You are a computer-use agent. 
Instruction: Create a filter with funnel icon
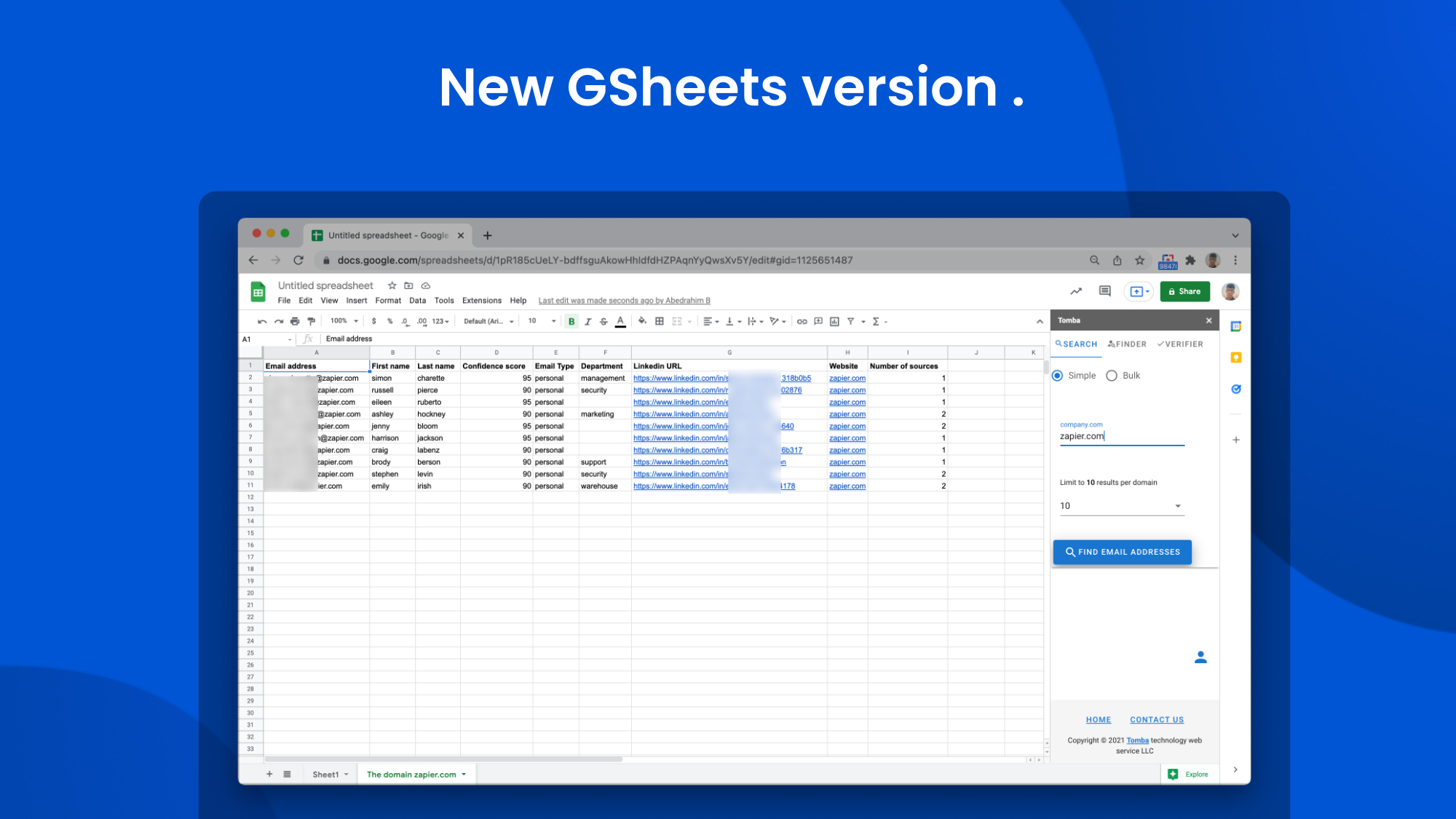point(850,321)
